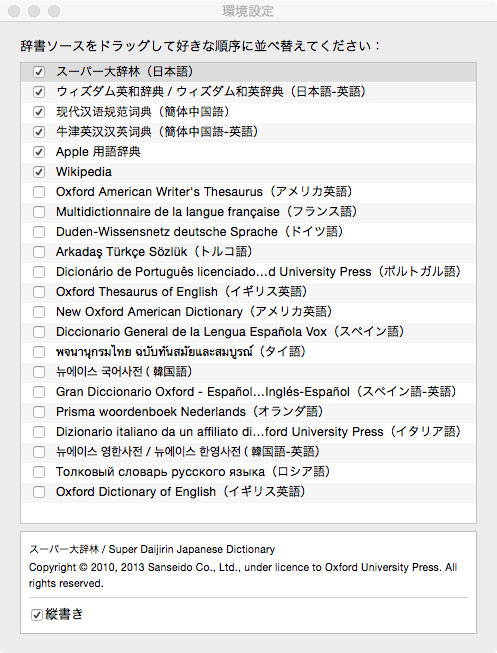Select the Gran Diccionario Oxford row

pyautogui.click(x=248, y=392)
